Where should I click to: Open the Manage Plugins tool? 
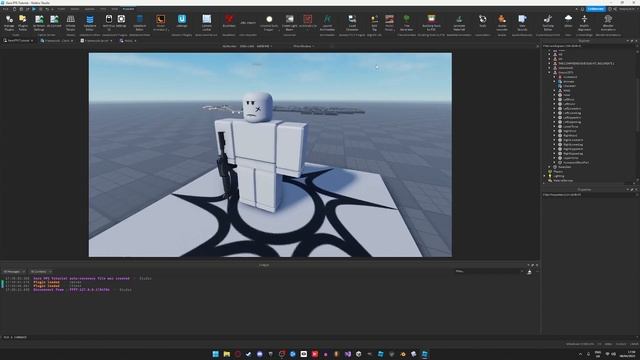9,22
